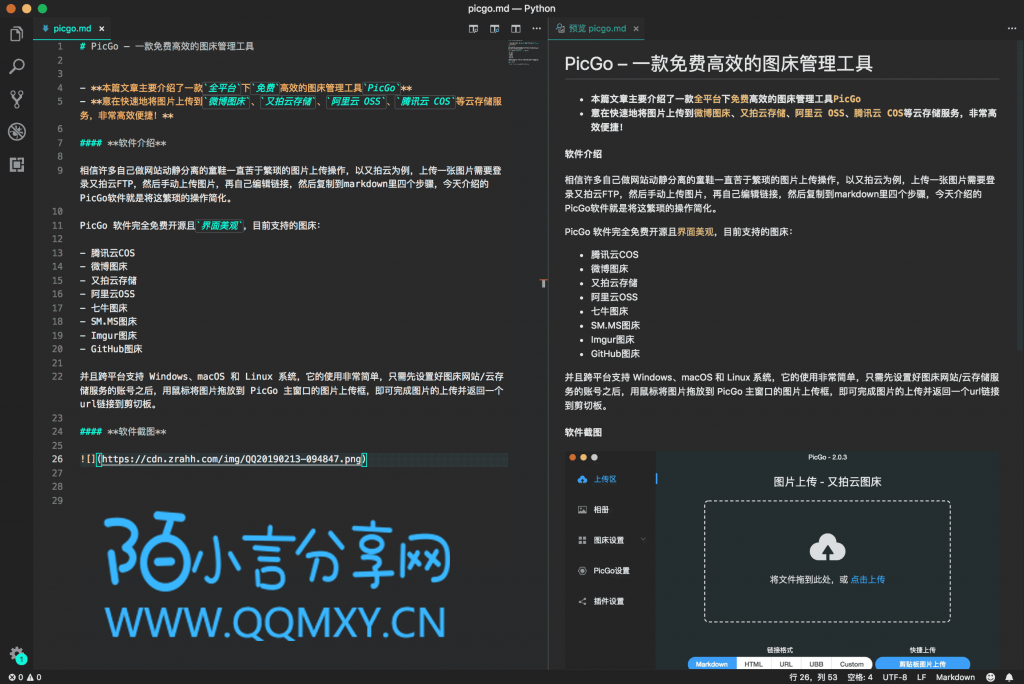Viewport: 1024px width, 684px height.
Task: Click the split editor icon
Action: point(516,29)
